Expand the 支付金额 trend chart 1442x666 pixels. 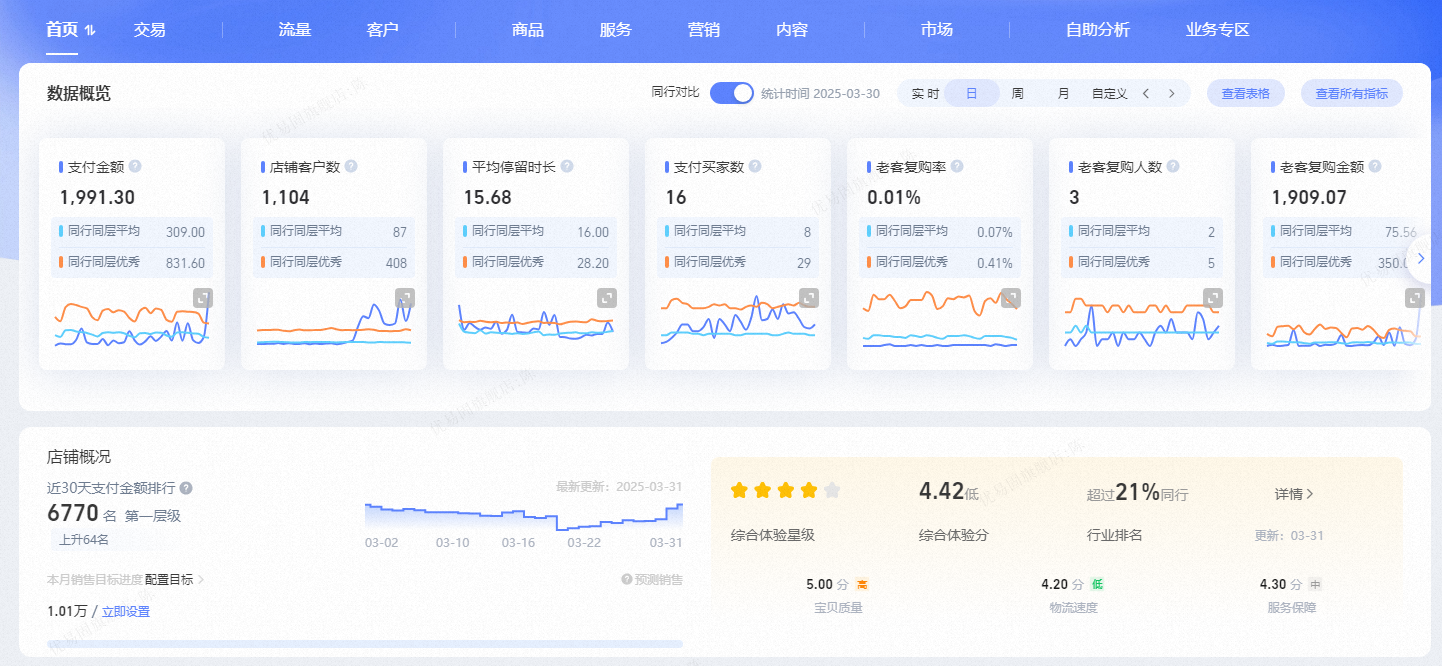point(203,298)
